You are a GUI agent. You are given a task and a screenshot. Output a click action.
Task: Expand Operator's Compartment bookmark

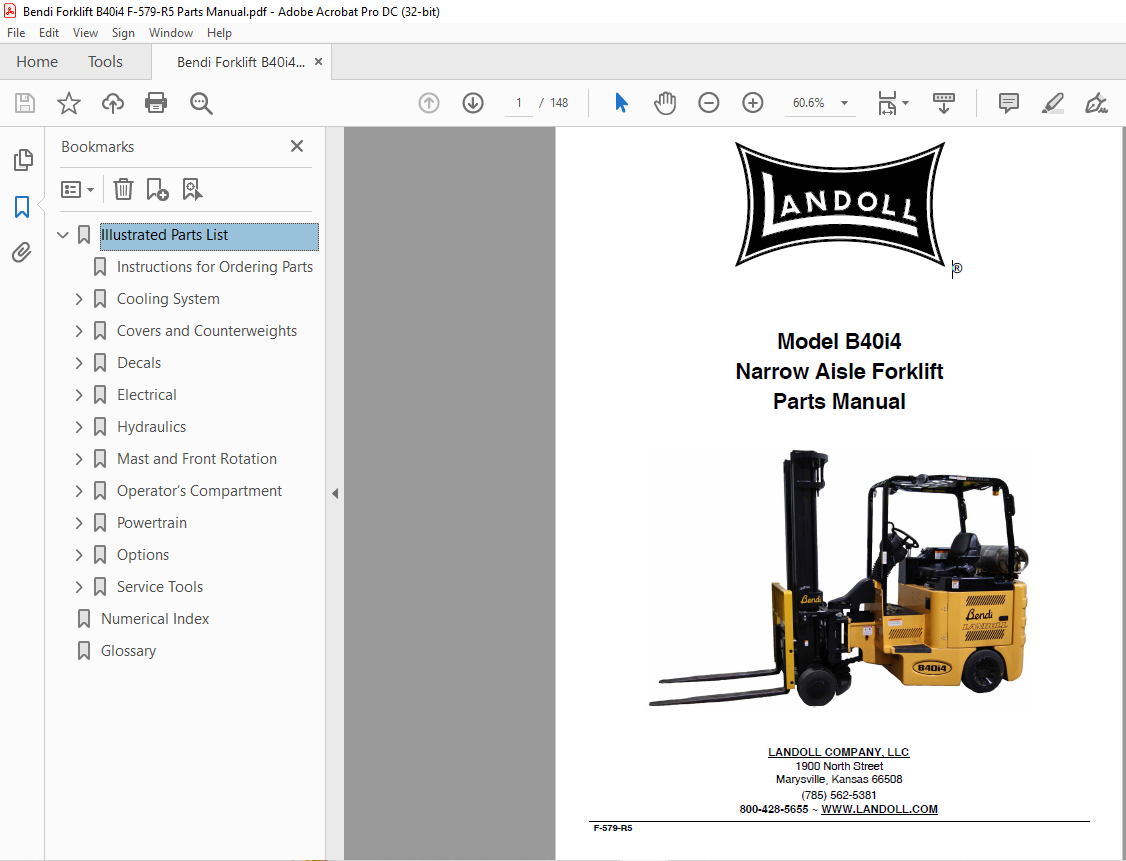tap(78, 491)
